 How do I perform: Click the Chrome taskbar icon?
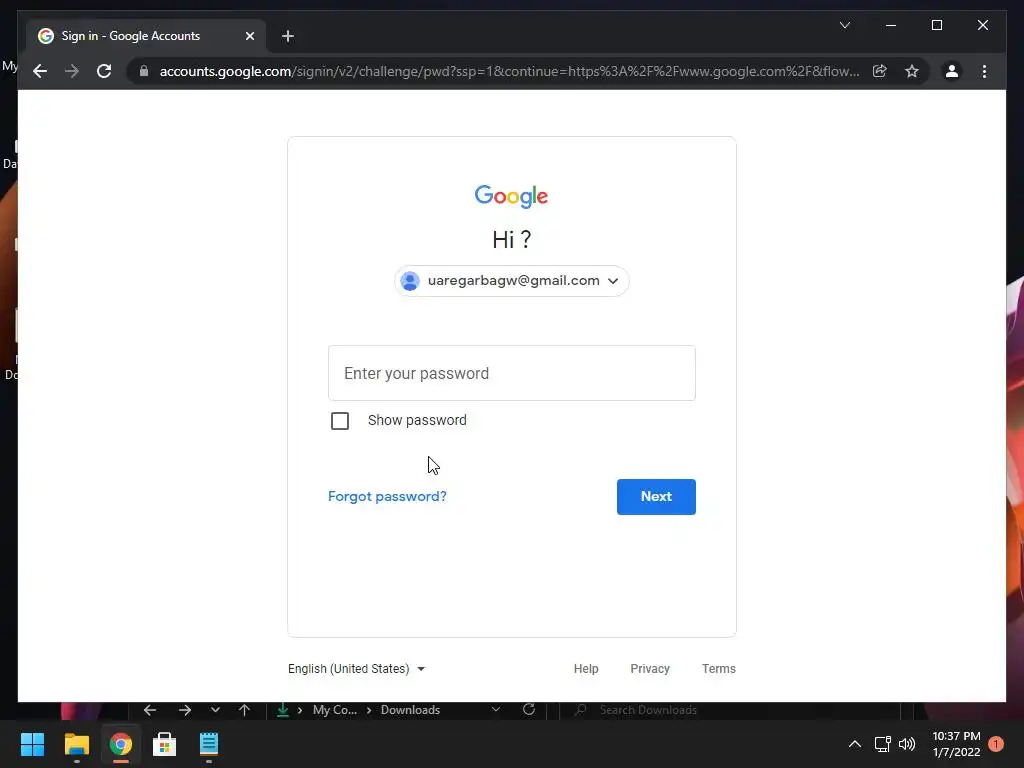coord(121,744)
